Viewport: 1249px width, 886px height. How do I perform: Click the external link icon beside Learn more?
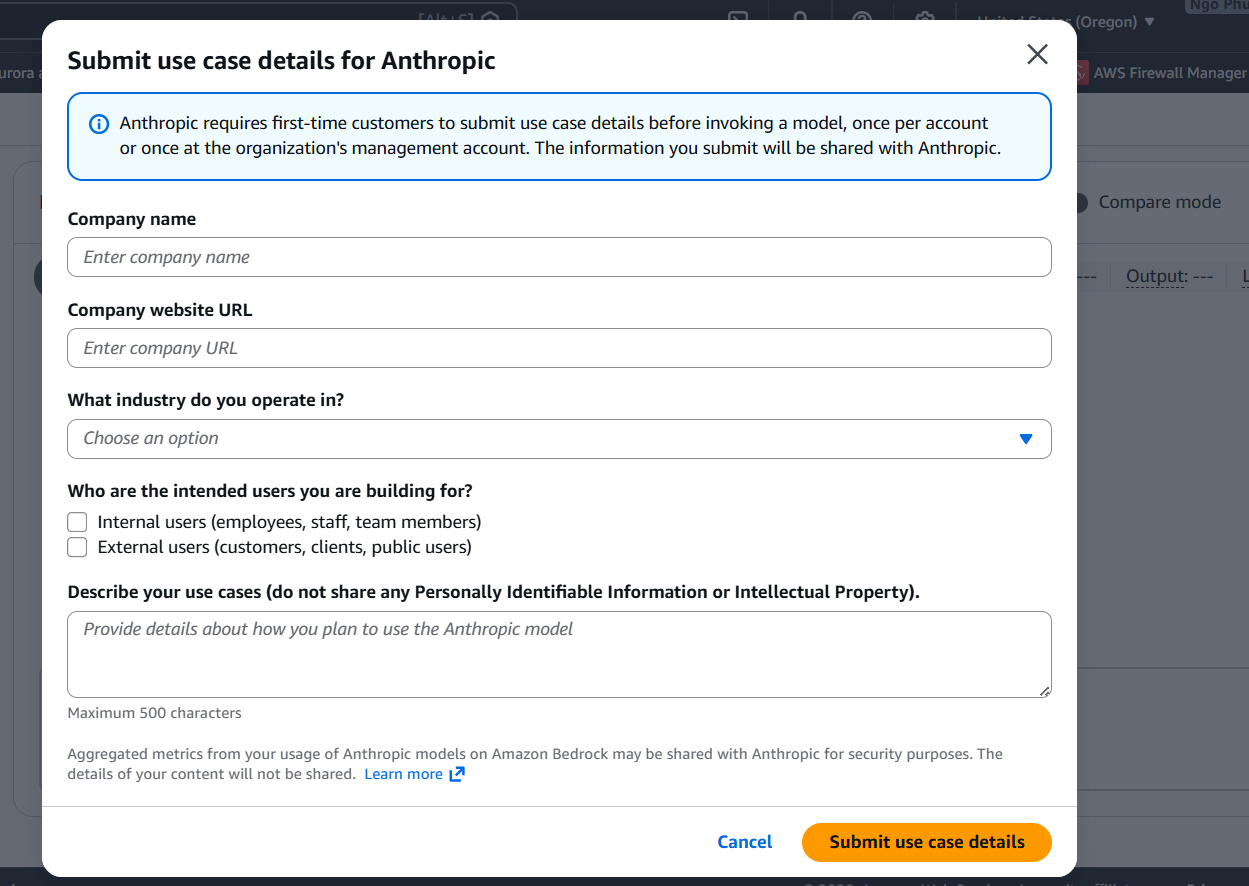tap(457, 773)
